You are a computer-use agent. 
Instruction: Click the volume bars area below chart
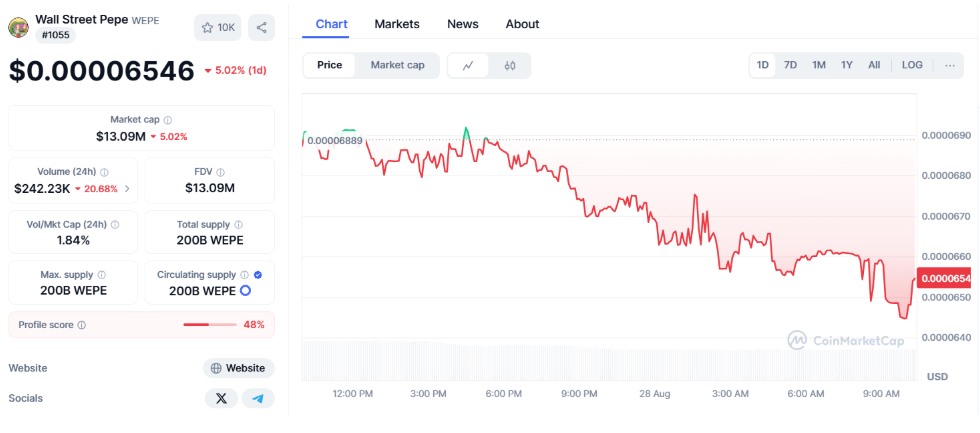click(x=609, y=361)
